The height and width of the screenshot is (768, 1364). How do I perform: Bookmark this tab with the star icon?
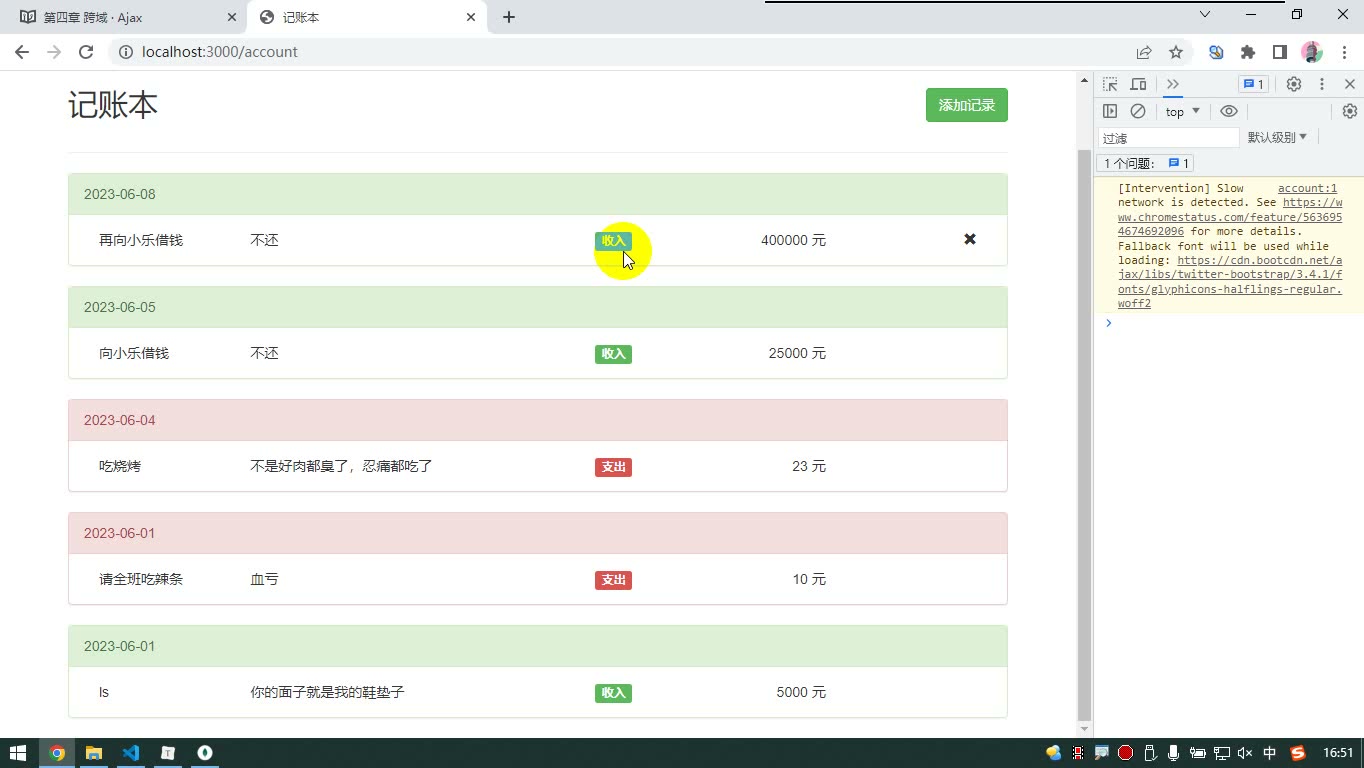pyautogui.click(x=1176, y=52)
